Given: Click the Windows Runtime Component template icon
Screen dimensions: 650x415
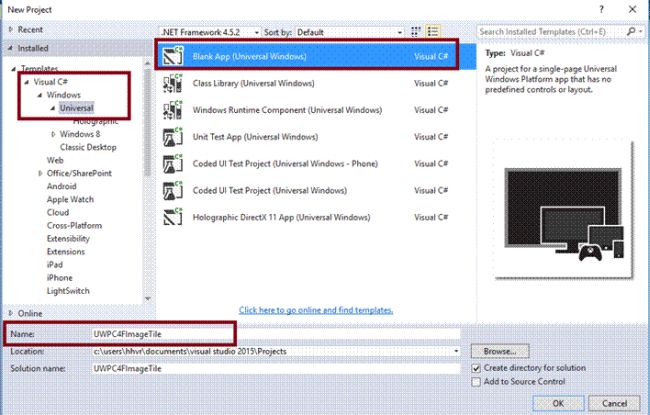Looking at the screenshot, I should coord(173,110).
